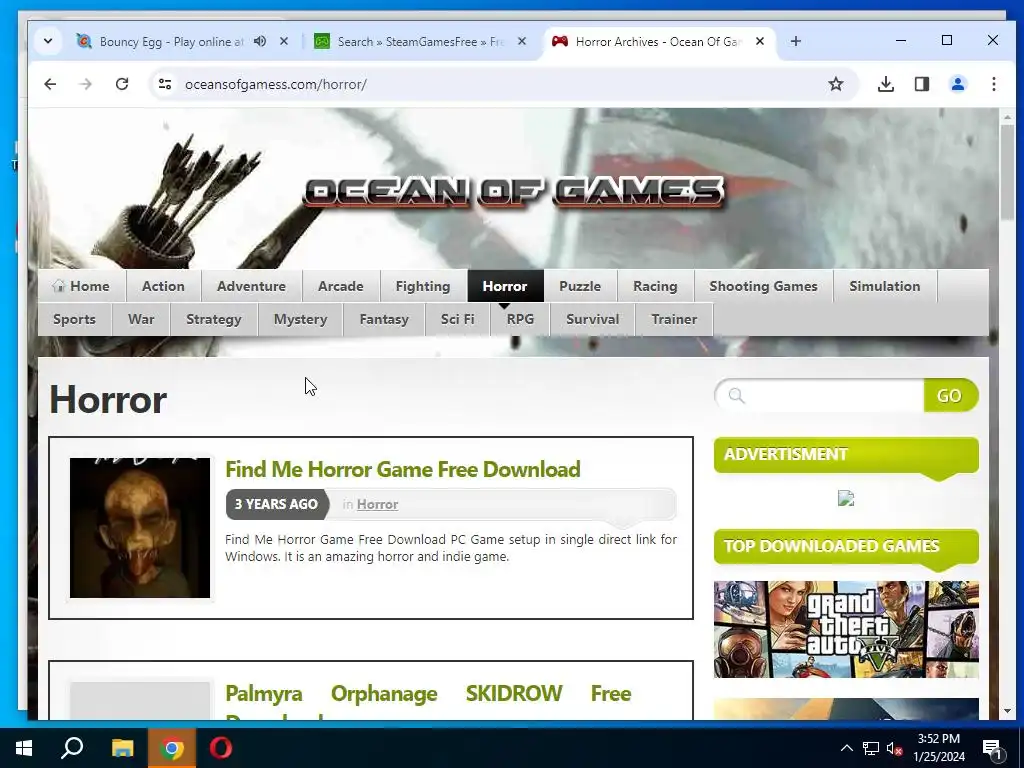The height and width of the screenshot is (768, 1024).
Task: Click the Chrome taskbar icon
Action: coord(172,748)
